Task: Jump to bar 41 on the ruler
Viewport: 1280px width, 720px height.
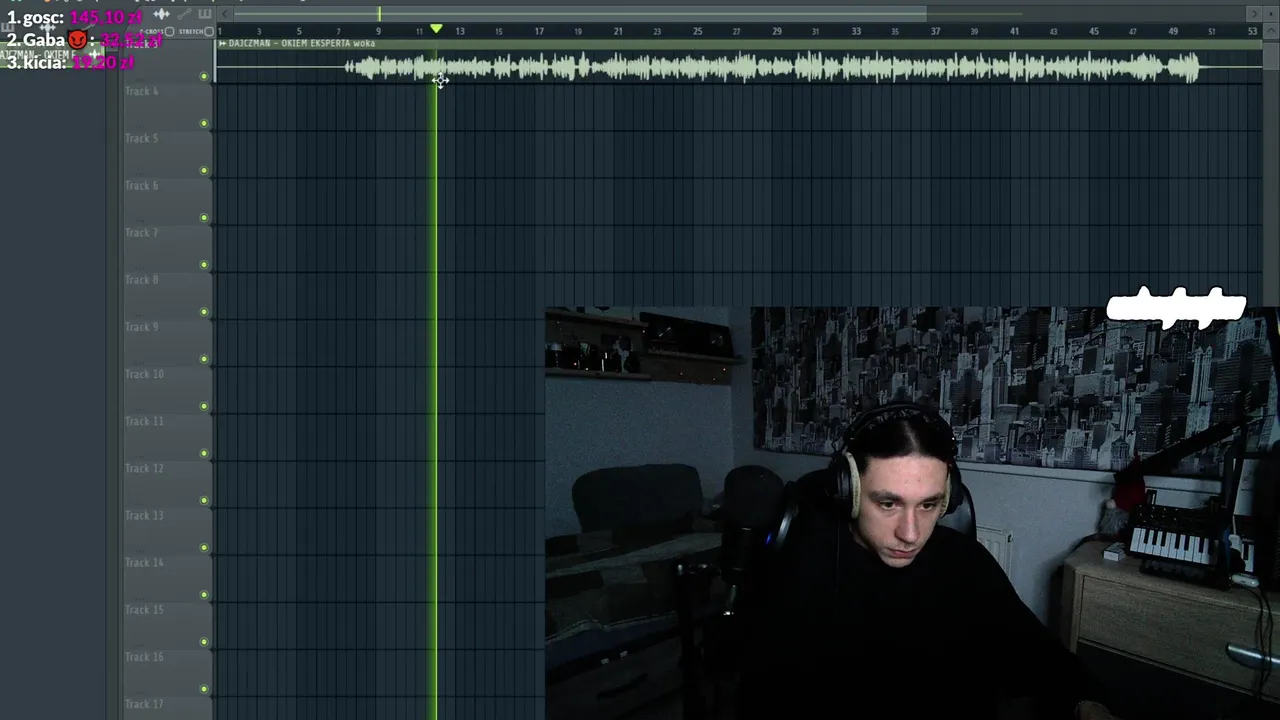Action: 1014,31
